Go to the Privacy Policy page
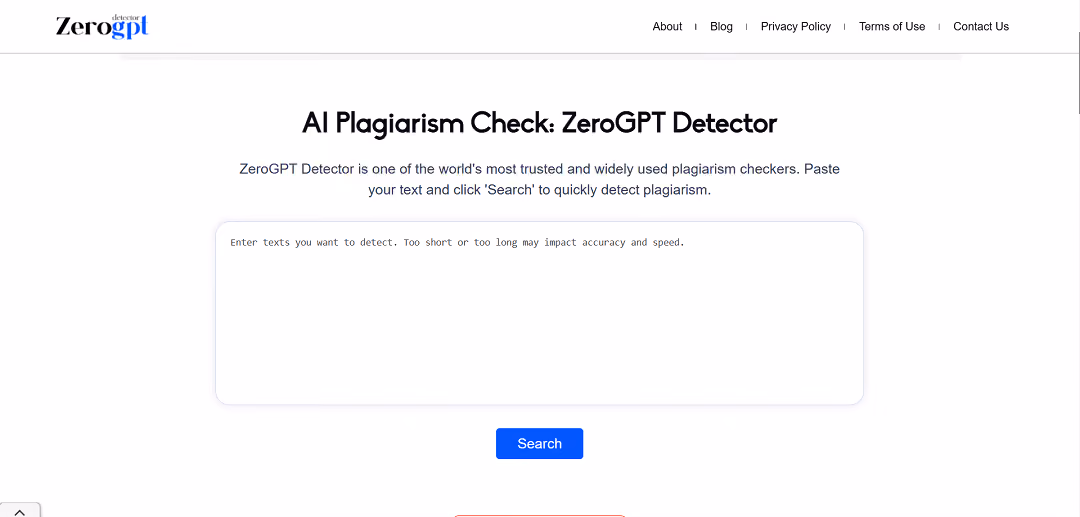This screenshot has height=517, width=1080. pyautogui.click(x=796, y=27)
